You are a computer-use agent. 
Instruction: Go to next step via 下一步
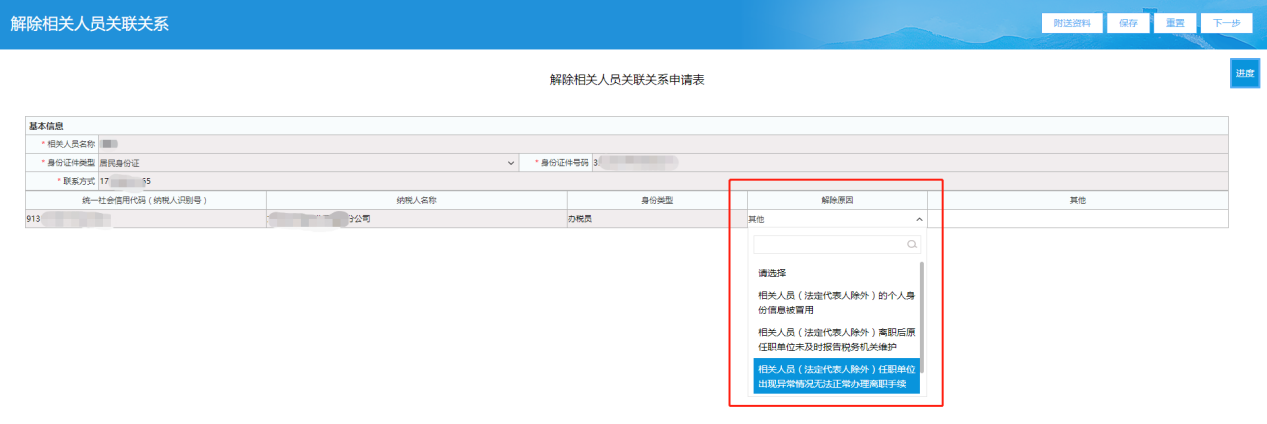pos(1226,23)
